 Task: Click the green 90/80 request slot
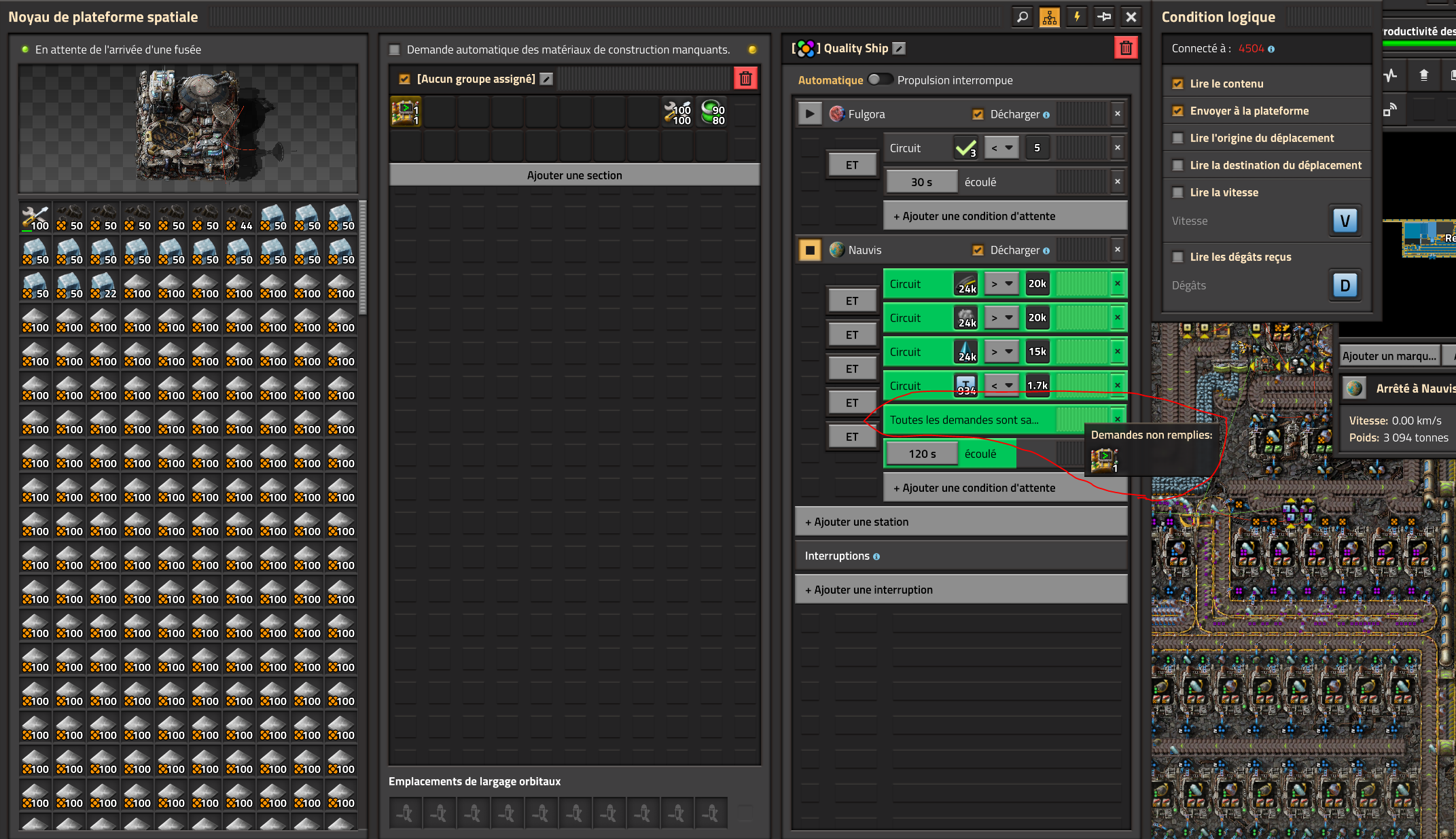712,113
